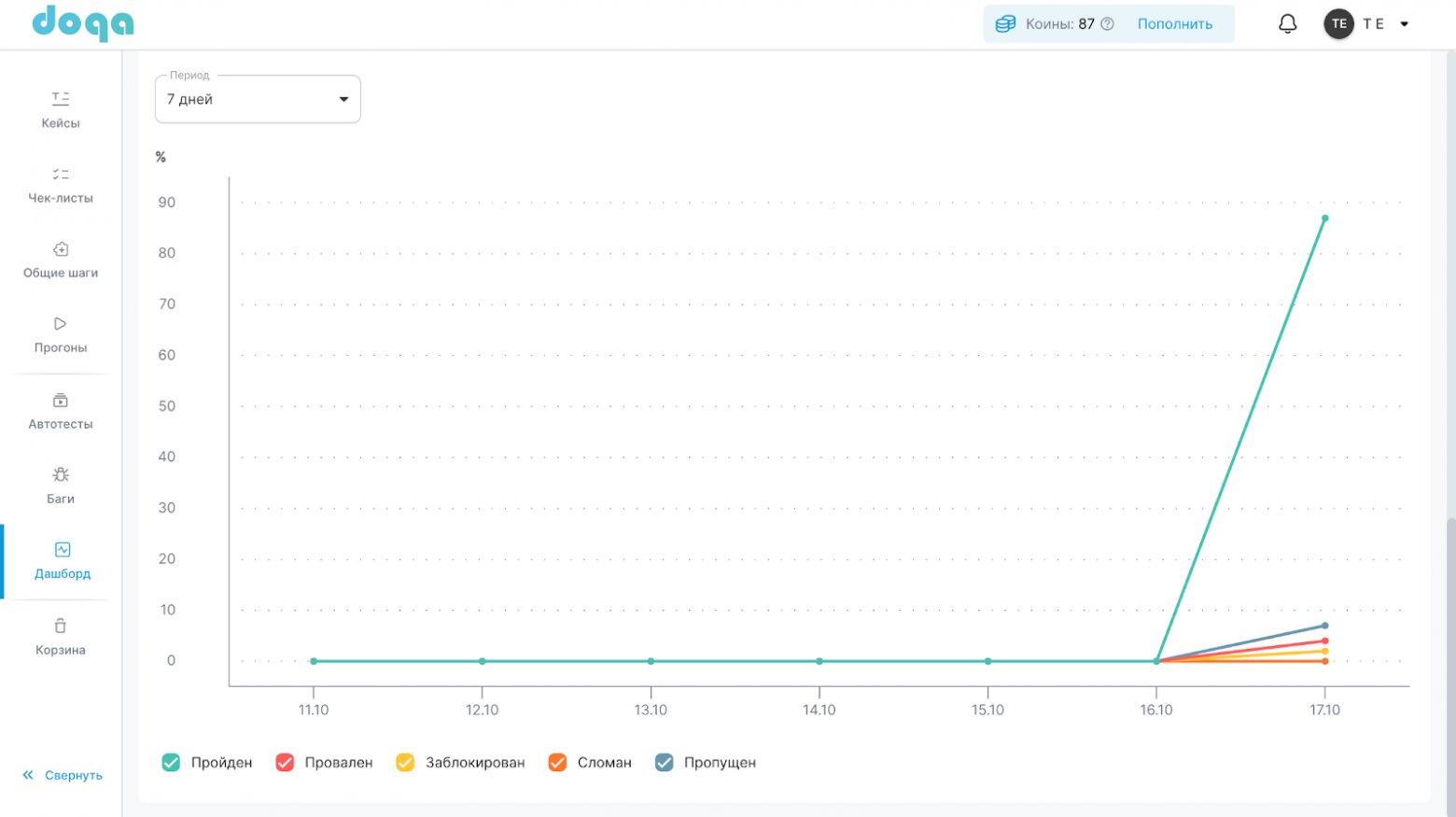Disable the Заблокирован series checkbox
This screenshot has height=817, width=1456.
coord(405,763)
